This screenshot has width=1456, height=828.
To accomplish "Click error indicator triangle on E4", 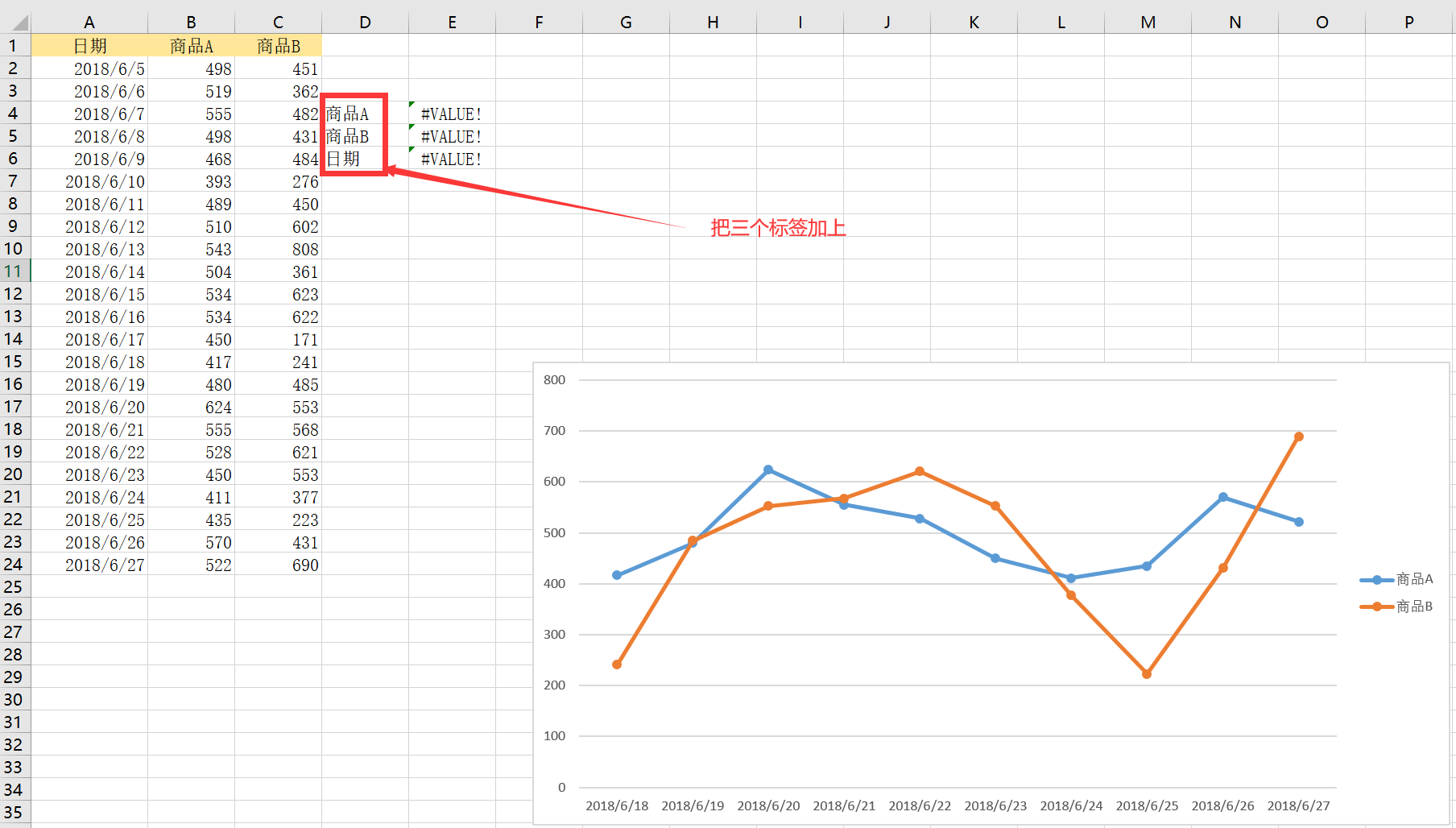I will (412, 105).
